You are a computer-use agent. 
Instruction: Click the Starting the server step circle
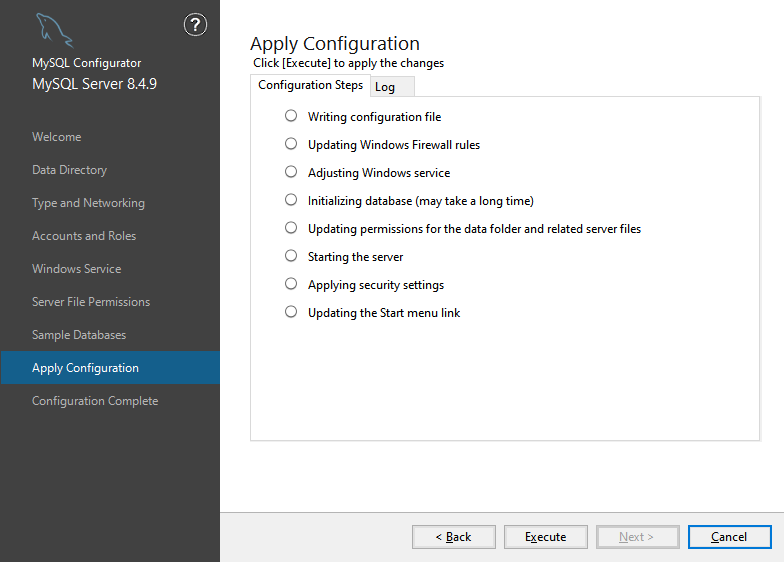pos(291,256)
